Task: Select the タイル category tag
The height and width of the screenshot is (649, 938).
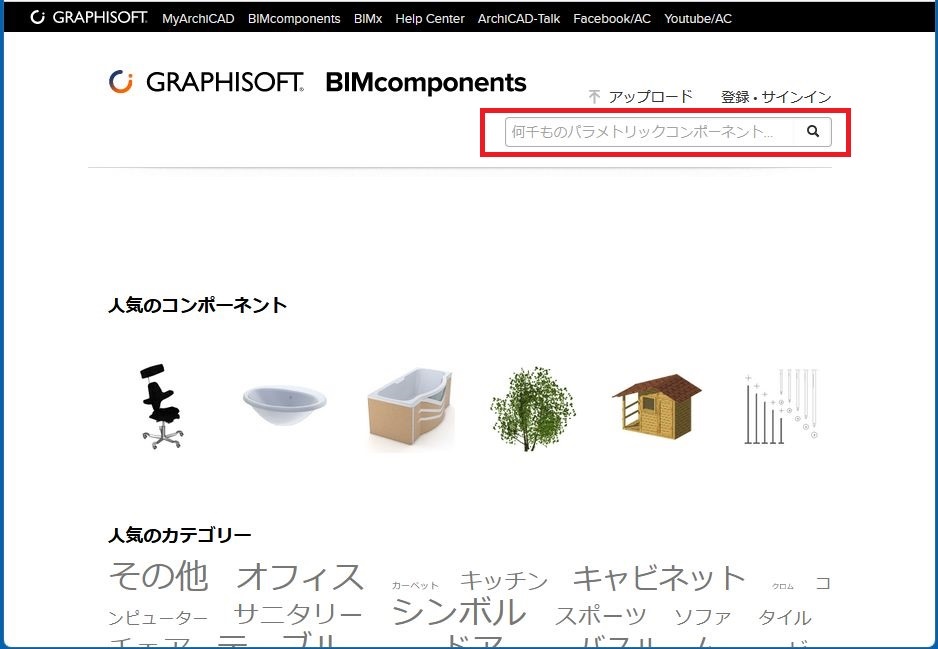Action: pos(784,617)
